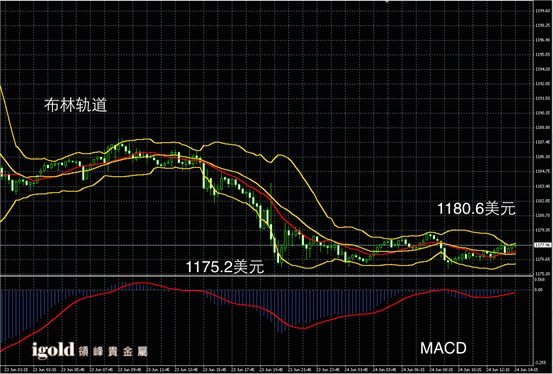Select the separator between price chart and MACD

pos(266,276)
